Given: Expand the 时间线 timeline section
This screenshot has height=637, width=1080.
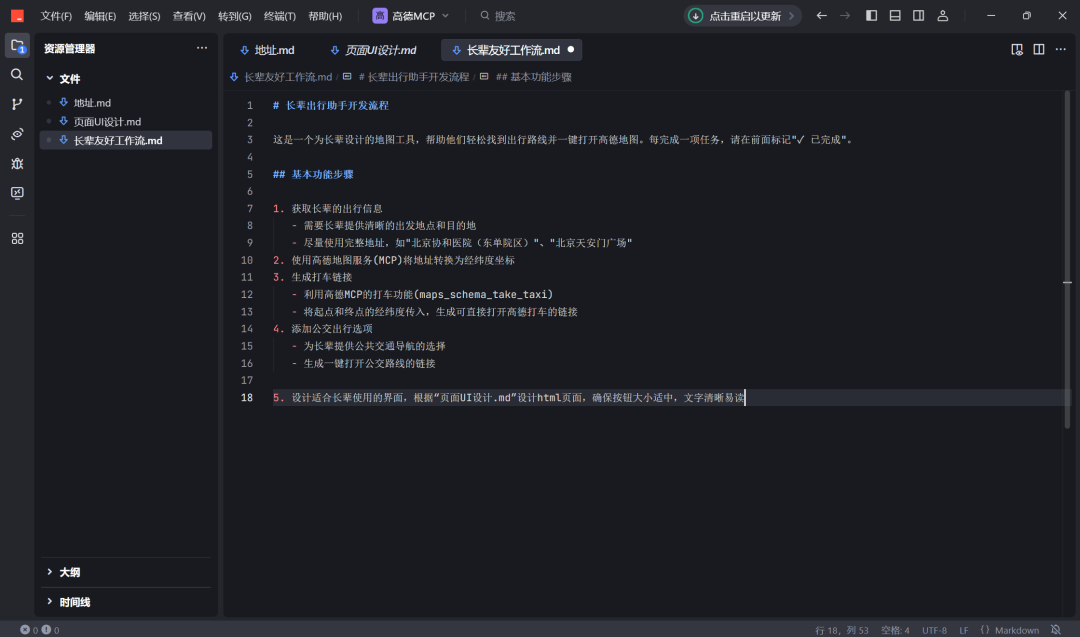Looking at the screenshot, I should [50, 601].
